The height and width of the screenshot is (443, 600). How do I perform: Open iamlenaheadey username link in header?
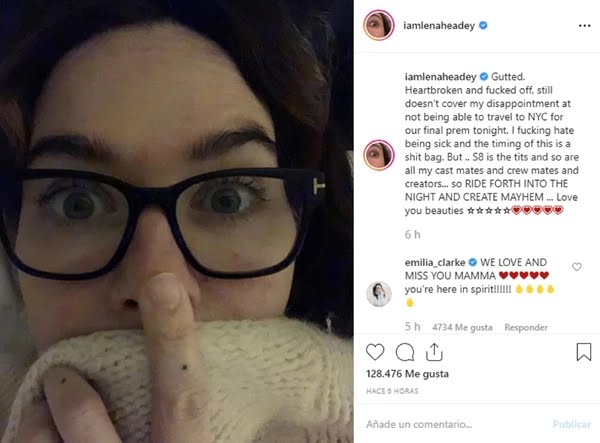[x=439, y=26]
